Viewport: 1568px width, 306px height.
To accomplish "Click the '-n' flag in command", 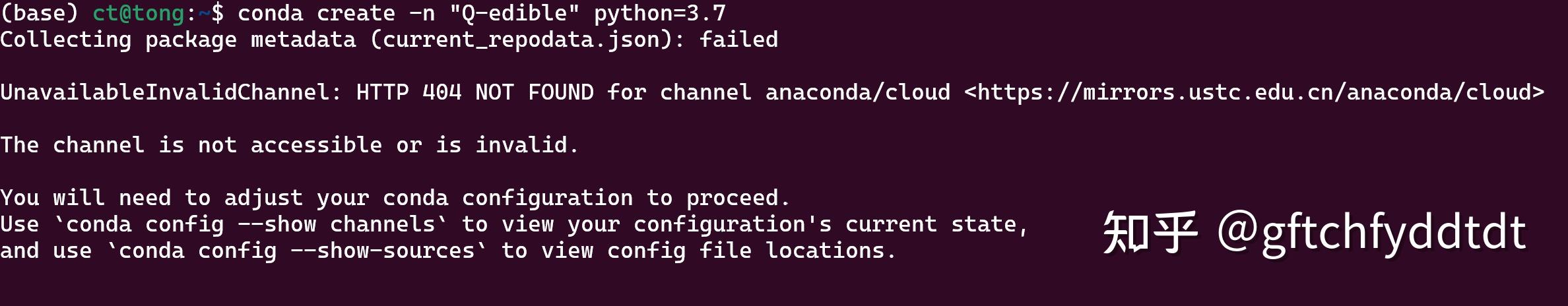I will coord(422,15).
